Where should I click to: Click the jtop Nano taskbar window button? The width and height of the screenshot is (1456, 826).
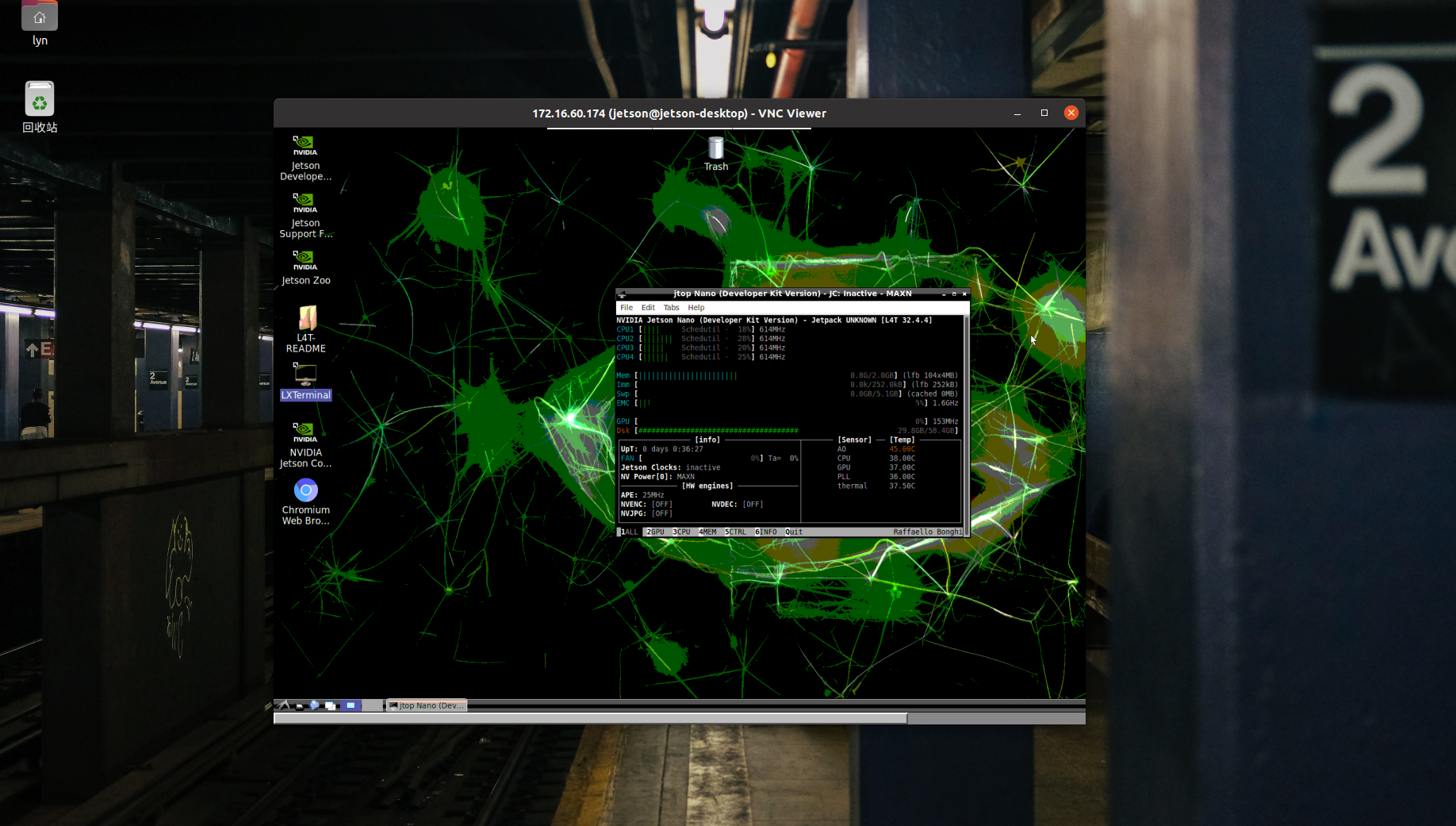tap(427, 705)
